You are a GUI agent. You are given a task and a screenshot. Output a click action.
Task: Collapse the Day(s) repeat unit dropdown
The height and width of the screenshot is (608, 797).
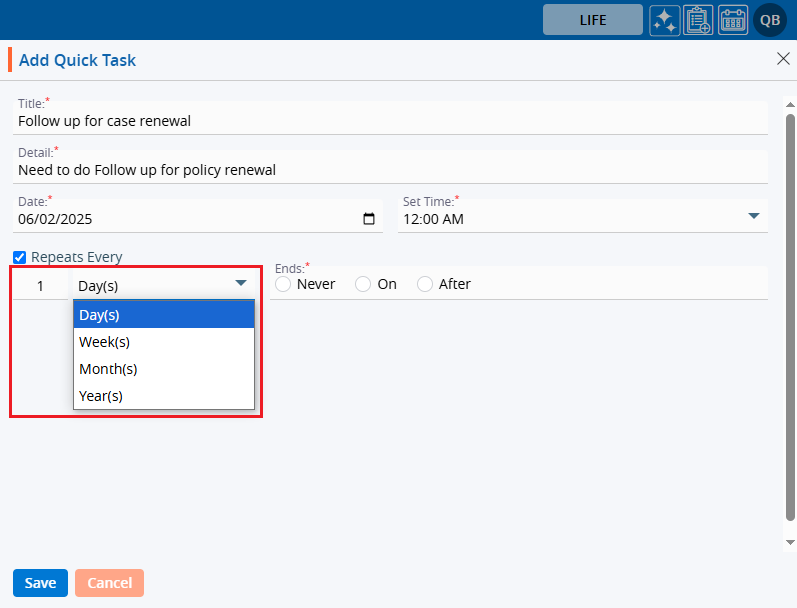pos(240,284)
